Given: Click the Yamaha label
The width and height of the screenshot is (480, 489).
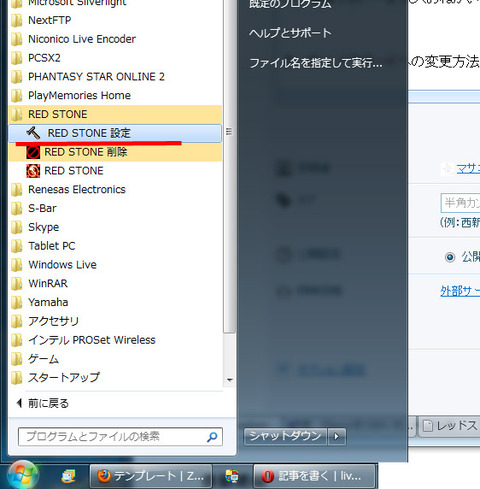Looking at the screenshot, I should tap(48, 302).
